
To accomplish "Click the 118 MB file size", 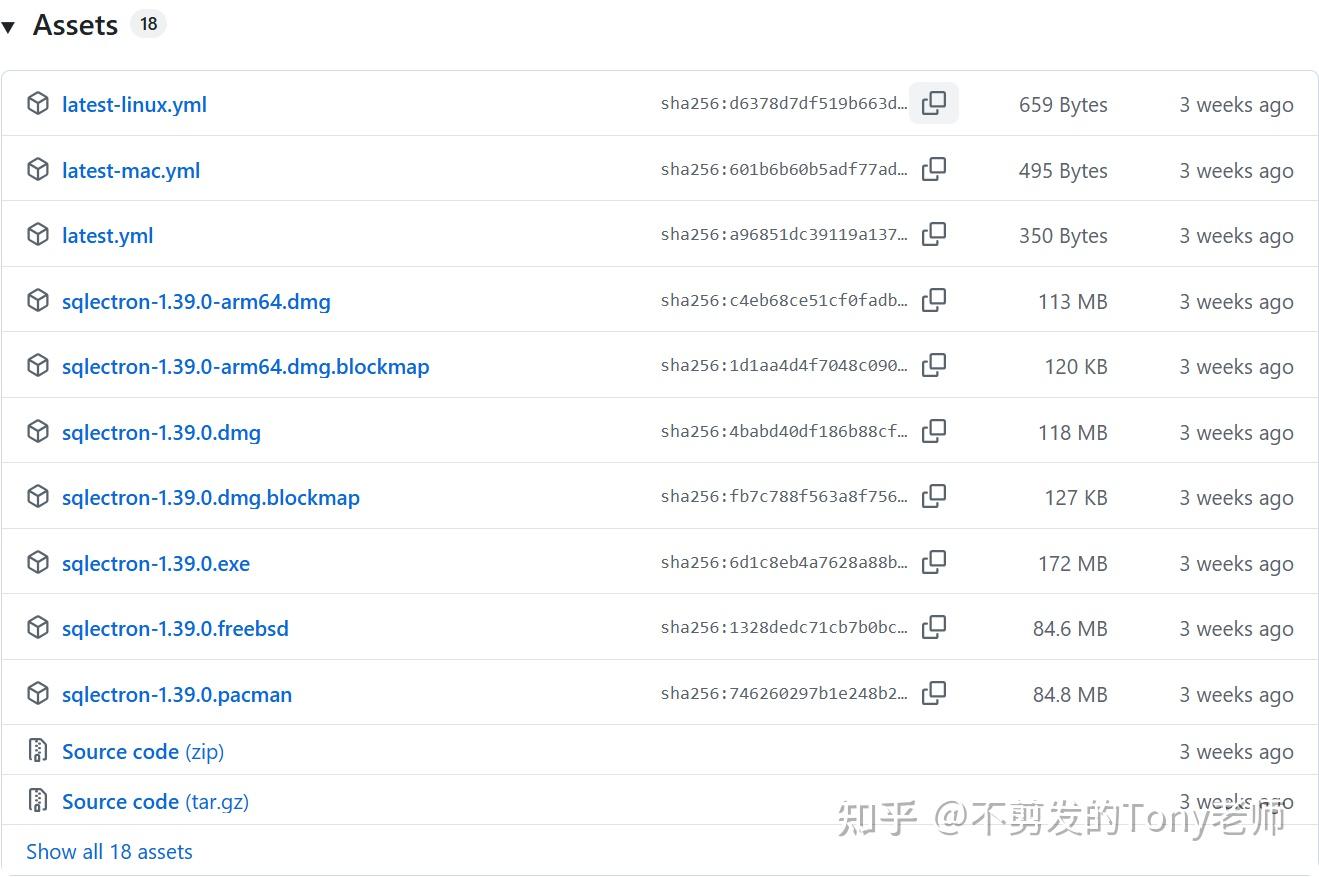I will [x=1073, y=433].
